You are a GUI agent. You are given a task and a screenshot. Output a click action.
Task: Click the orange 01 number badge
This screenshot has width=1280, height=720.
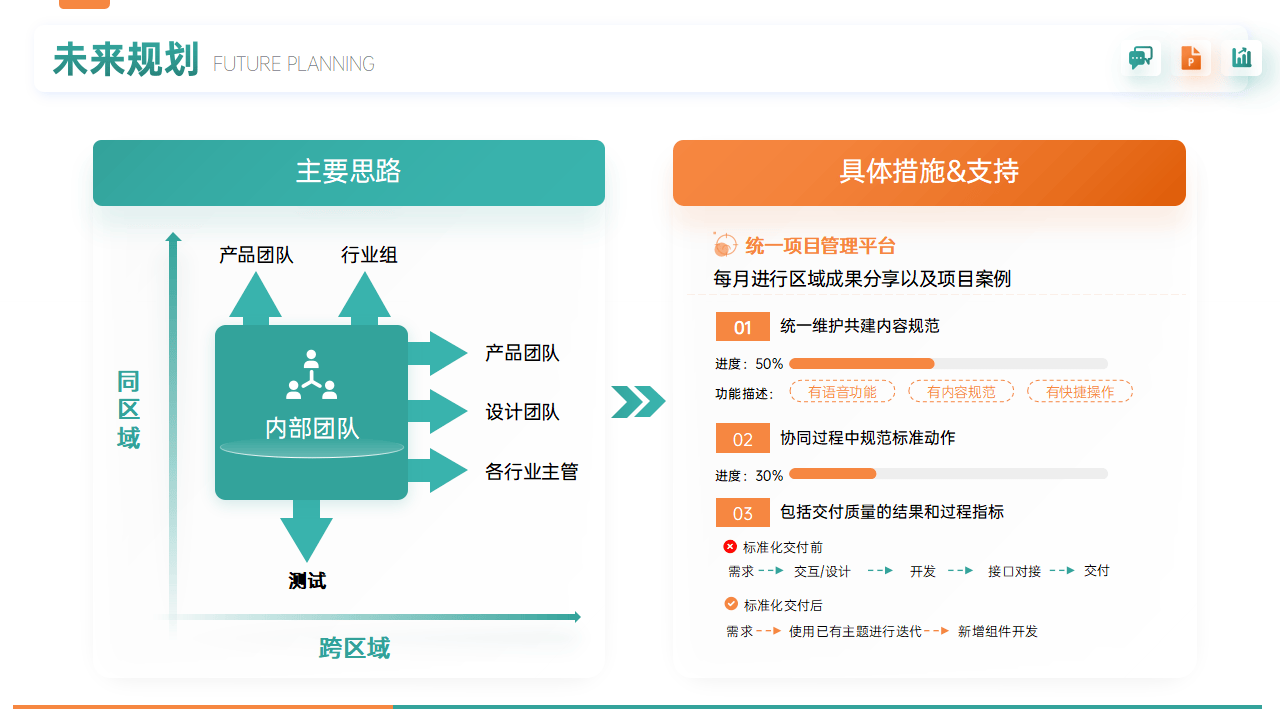742,327
